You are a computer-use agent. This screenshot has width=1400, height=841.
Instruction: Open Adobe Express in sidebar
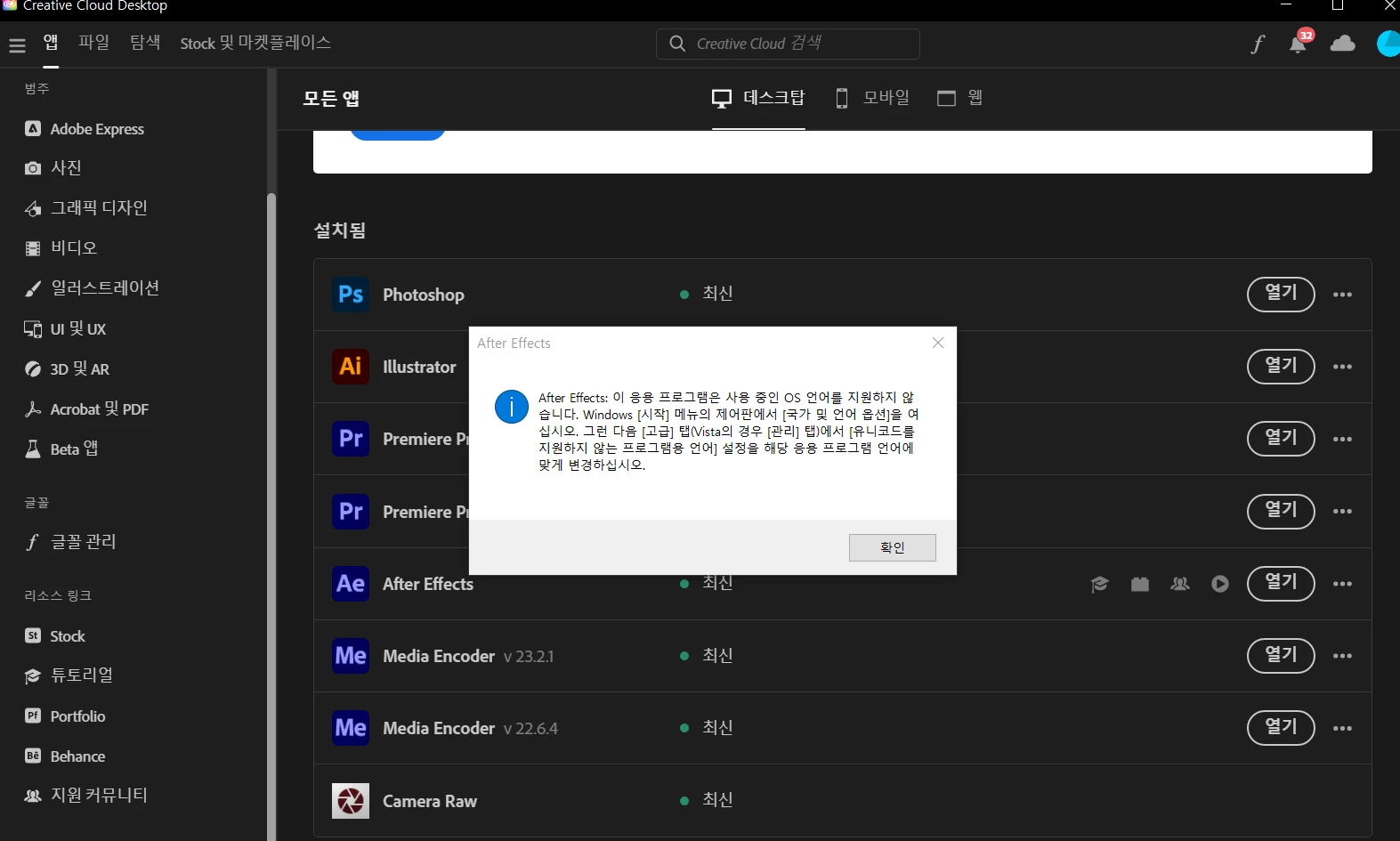tap(85, 129)
